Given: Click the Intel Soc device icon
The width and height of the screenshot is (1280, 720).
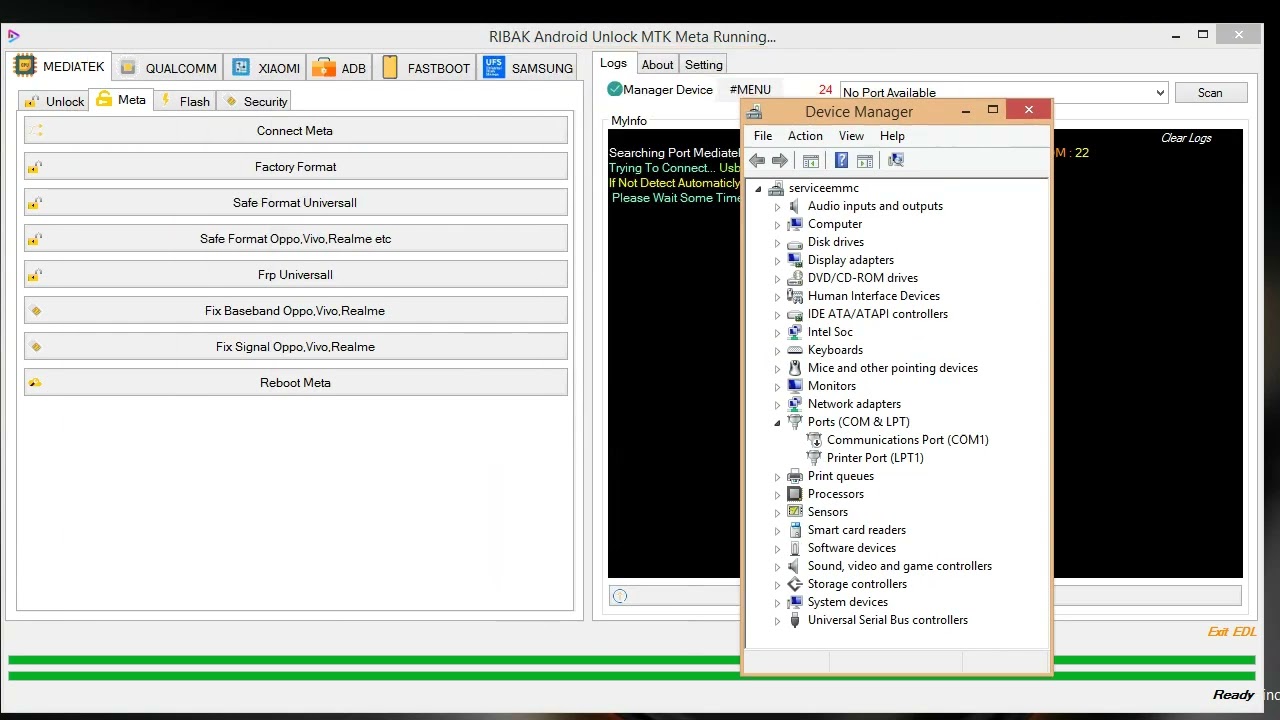Looking at the screenshot, I should pos(795,332).
